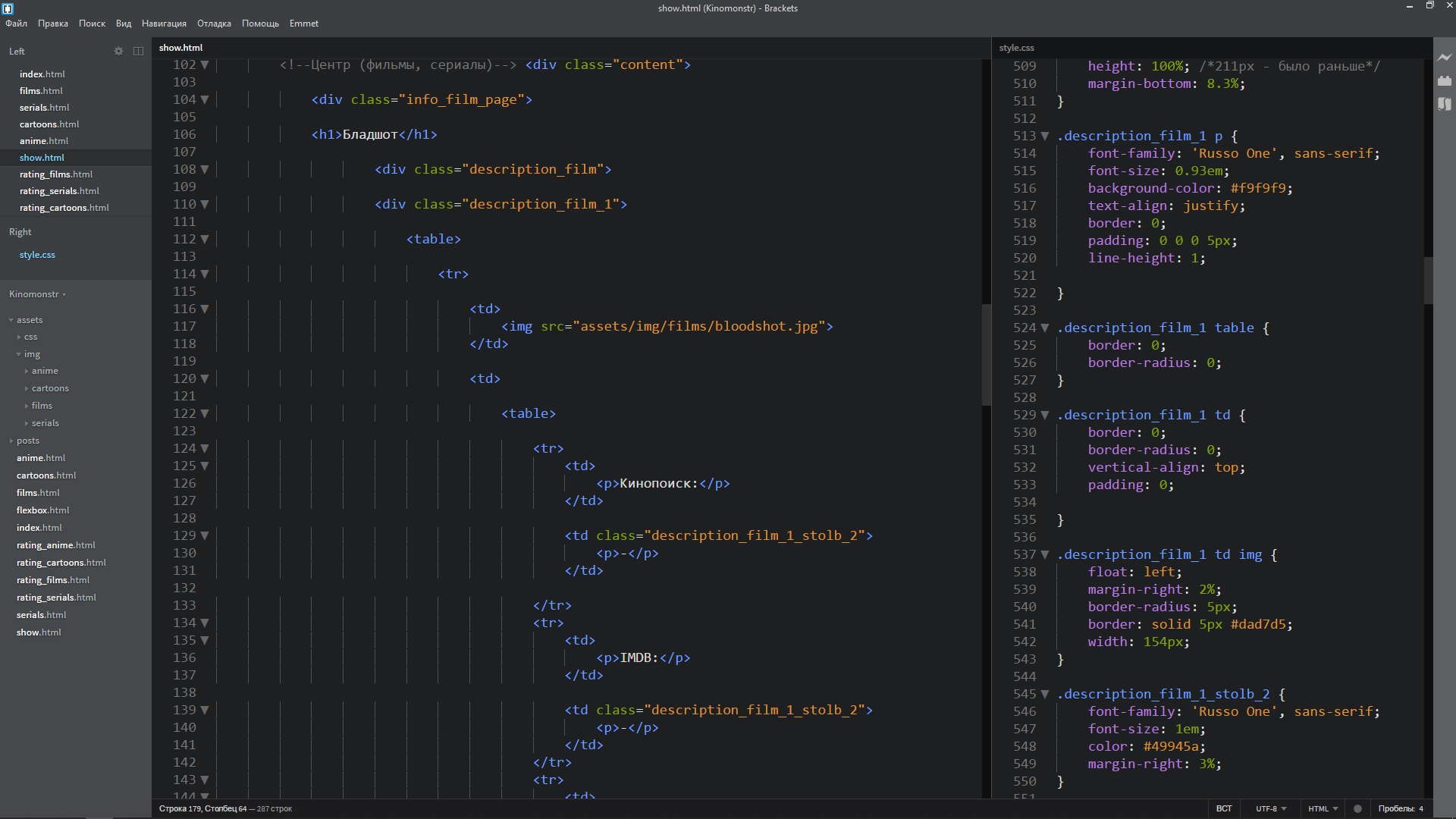1456x819 pixels.
Task: Open the Extension Manager brick icon
Action: (x=1444, y=80)
